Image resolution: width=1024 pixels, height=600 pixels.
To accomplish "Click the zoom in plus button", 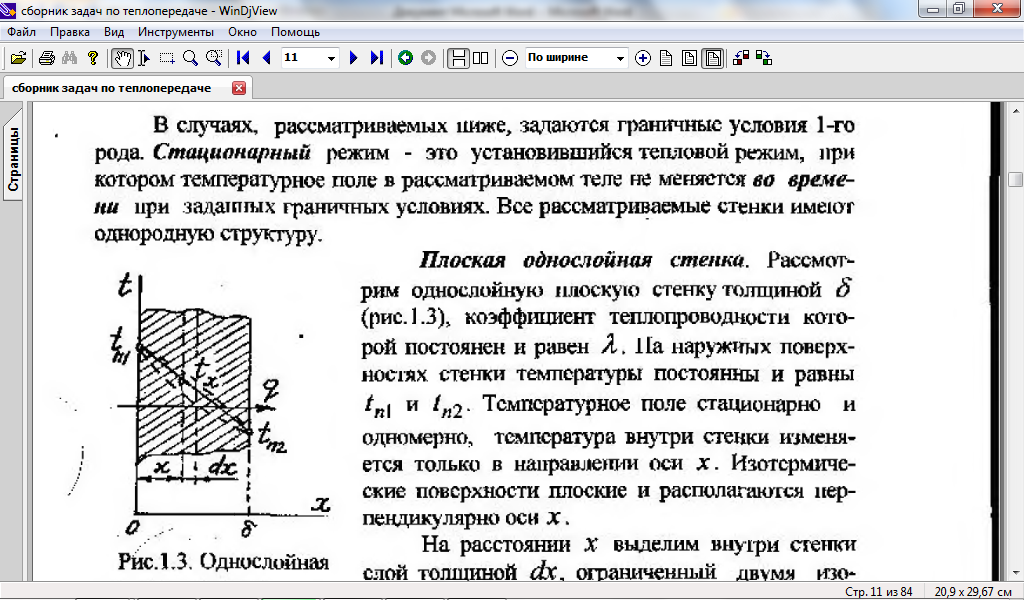I will tap(643, 58).
